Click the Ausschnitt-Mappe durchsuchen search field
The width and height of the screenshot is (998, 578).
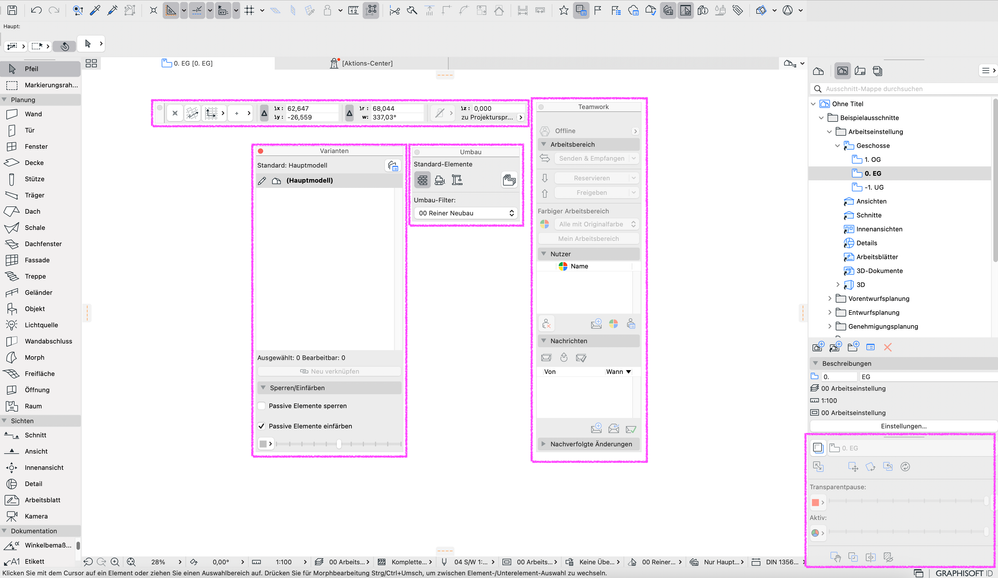click(903, 88)
